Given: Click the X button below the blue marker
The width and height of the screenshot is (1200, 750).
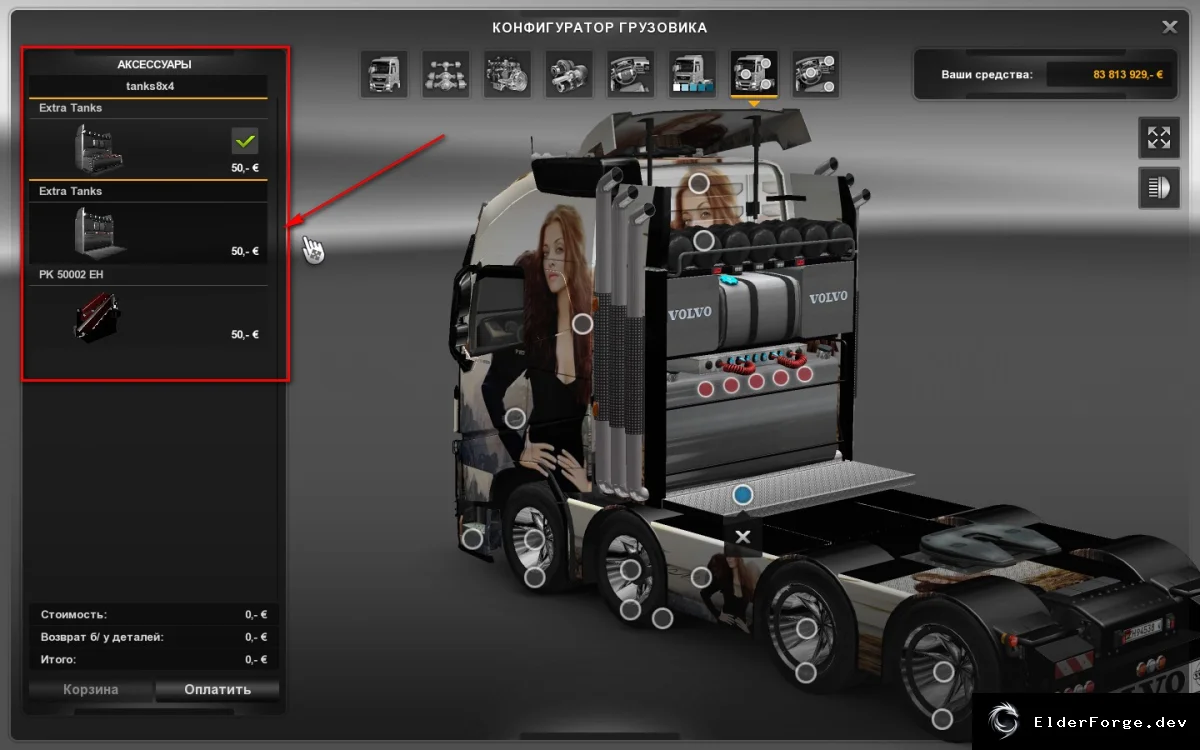Looking at the screenshot, I should point(742,537).
